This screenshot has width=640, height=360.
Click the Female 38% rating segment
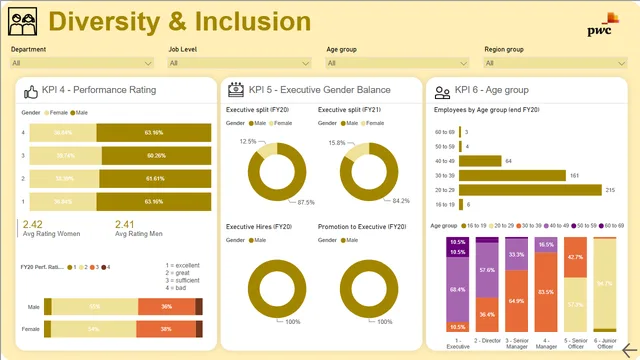click(x=166, y=329)
